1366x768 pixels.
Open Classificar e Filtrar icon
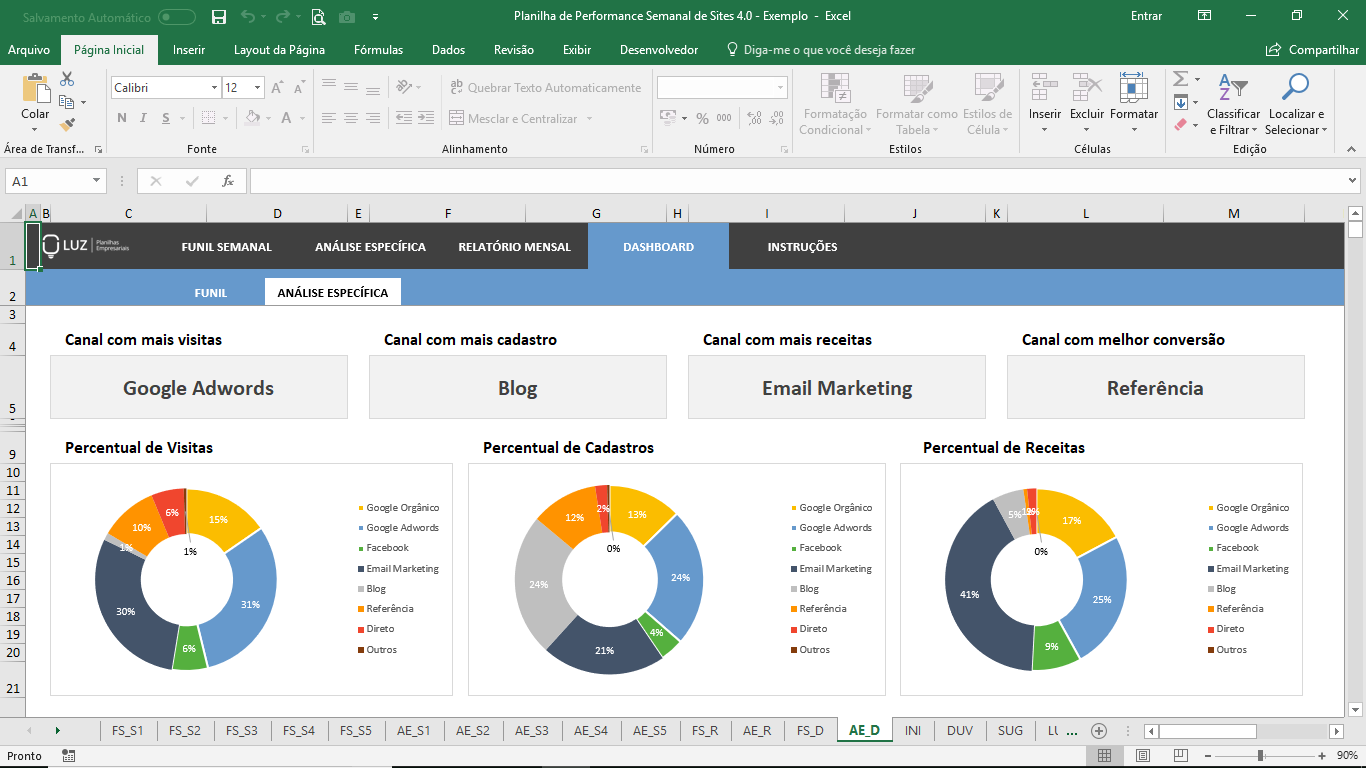point(1233,88)
